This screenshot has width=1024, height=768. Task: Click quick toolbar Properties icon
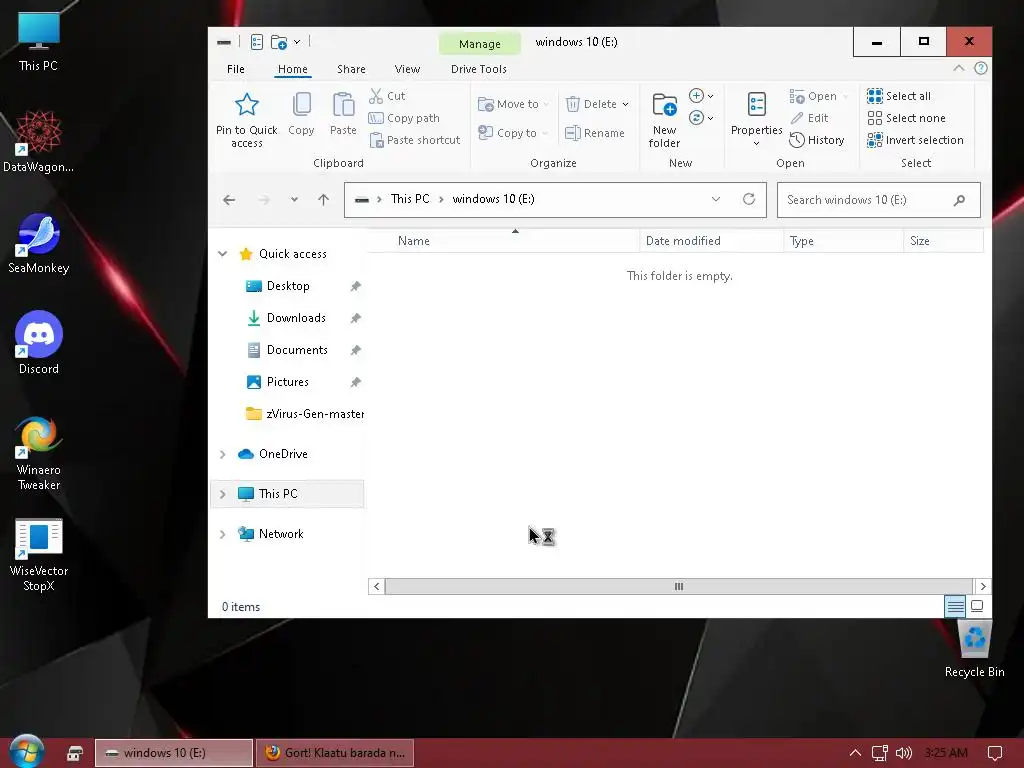pos(257,42)
